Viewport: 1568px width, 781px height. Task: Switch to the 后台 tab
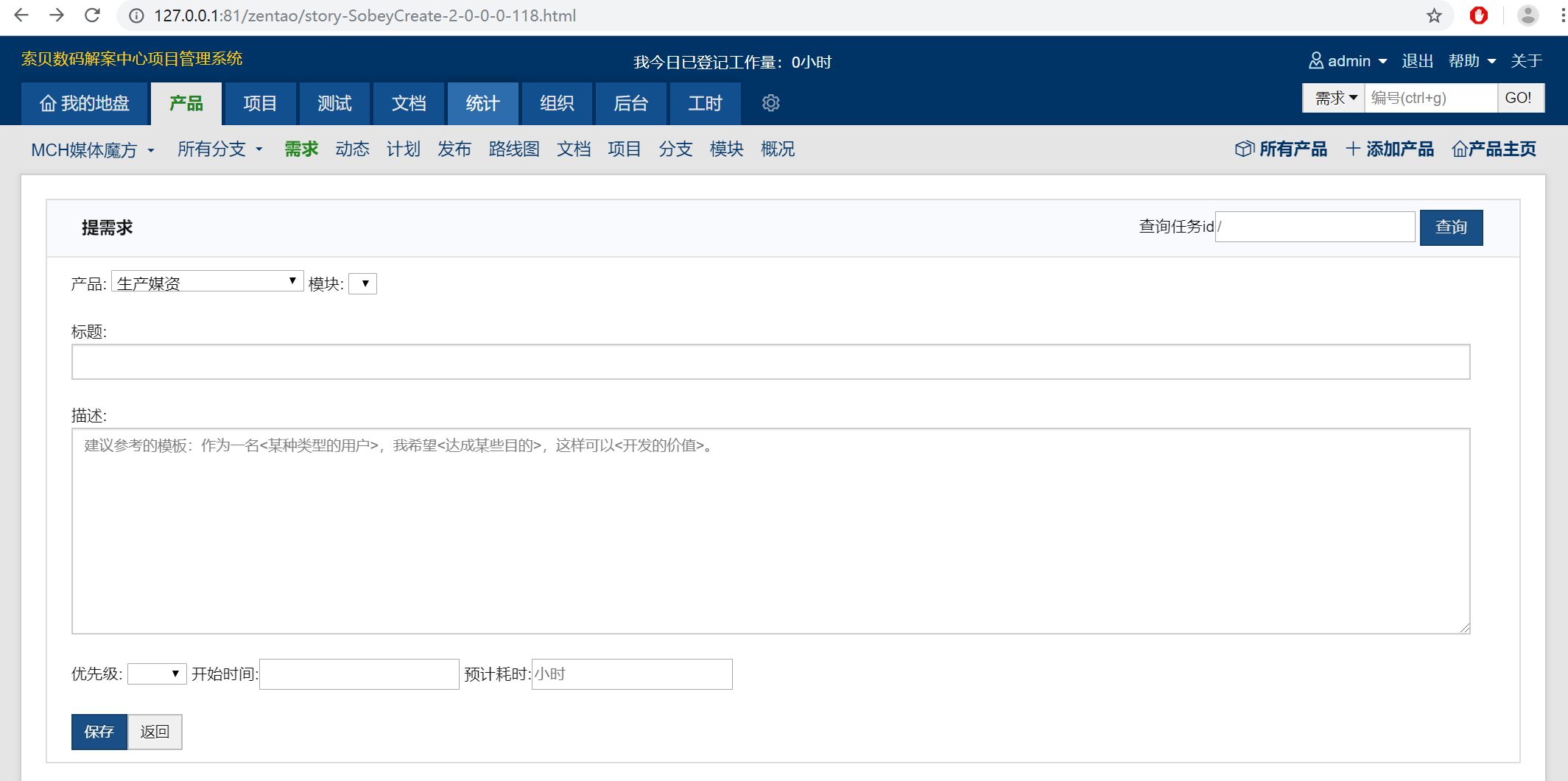point(630,104)
